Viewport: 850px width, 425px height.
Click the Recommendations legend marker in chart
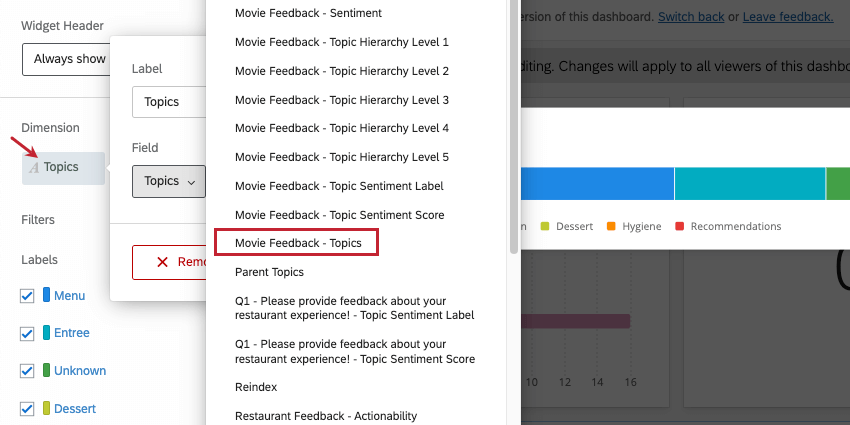point(680,227)
